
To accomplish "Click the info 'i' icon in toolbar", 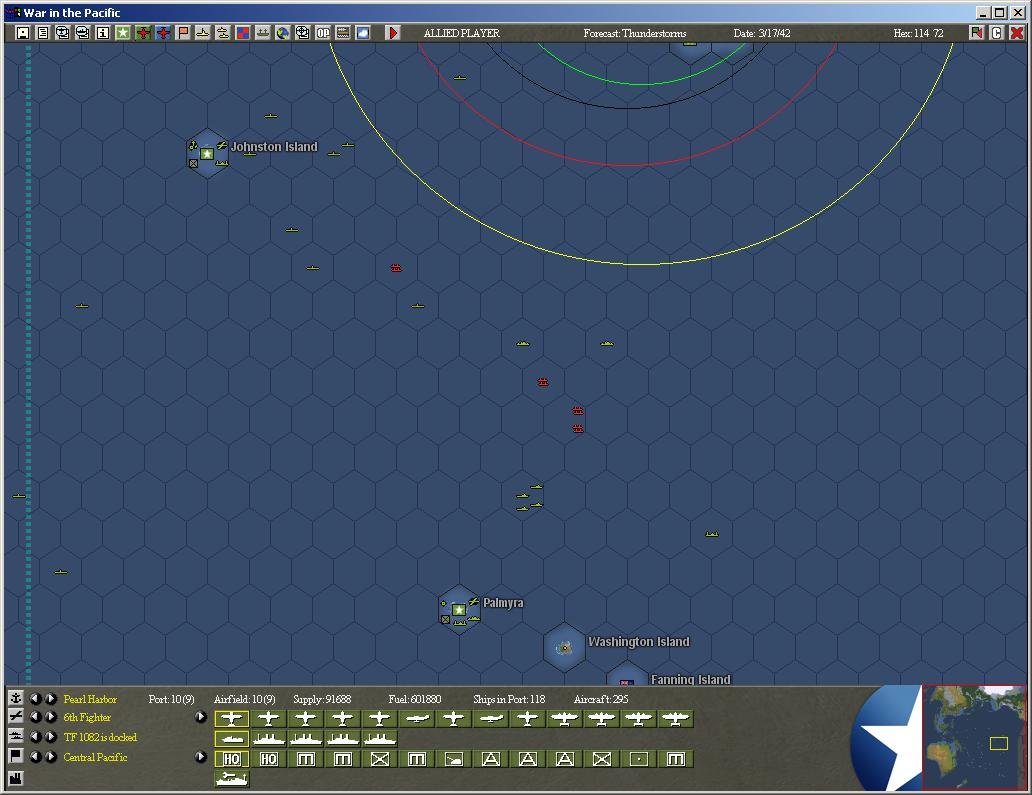I will coord(103,33).
